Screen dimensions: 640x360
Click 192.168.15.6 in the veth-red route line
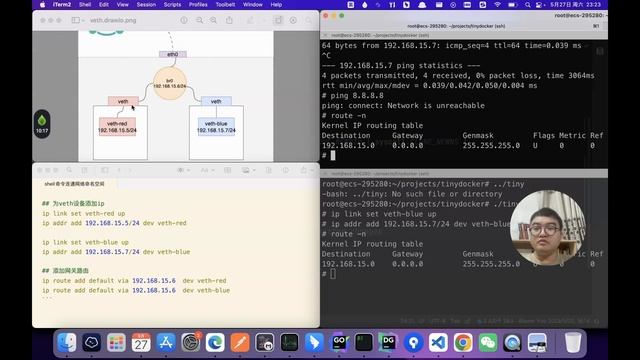(154, 281)
